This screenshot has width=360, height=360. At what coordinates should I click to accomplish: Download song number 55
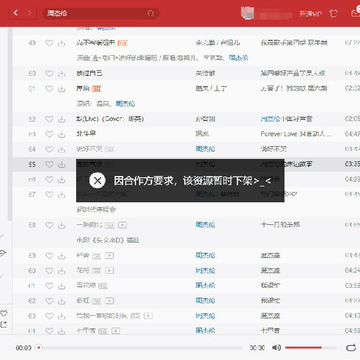(62, 164)
